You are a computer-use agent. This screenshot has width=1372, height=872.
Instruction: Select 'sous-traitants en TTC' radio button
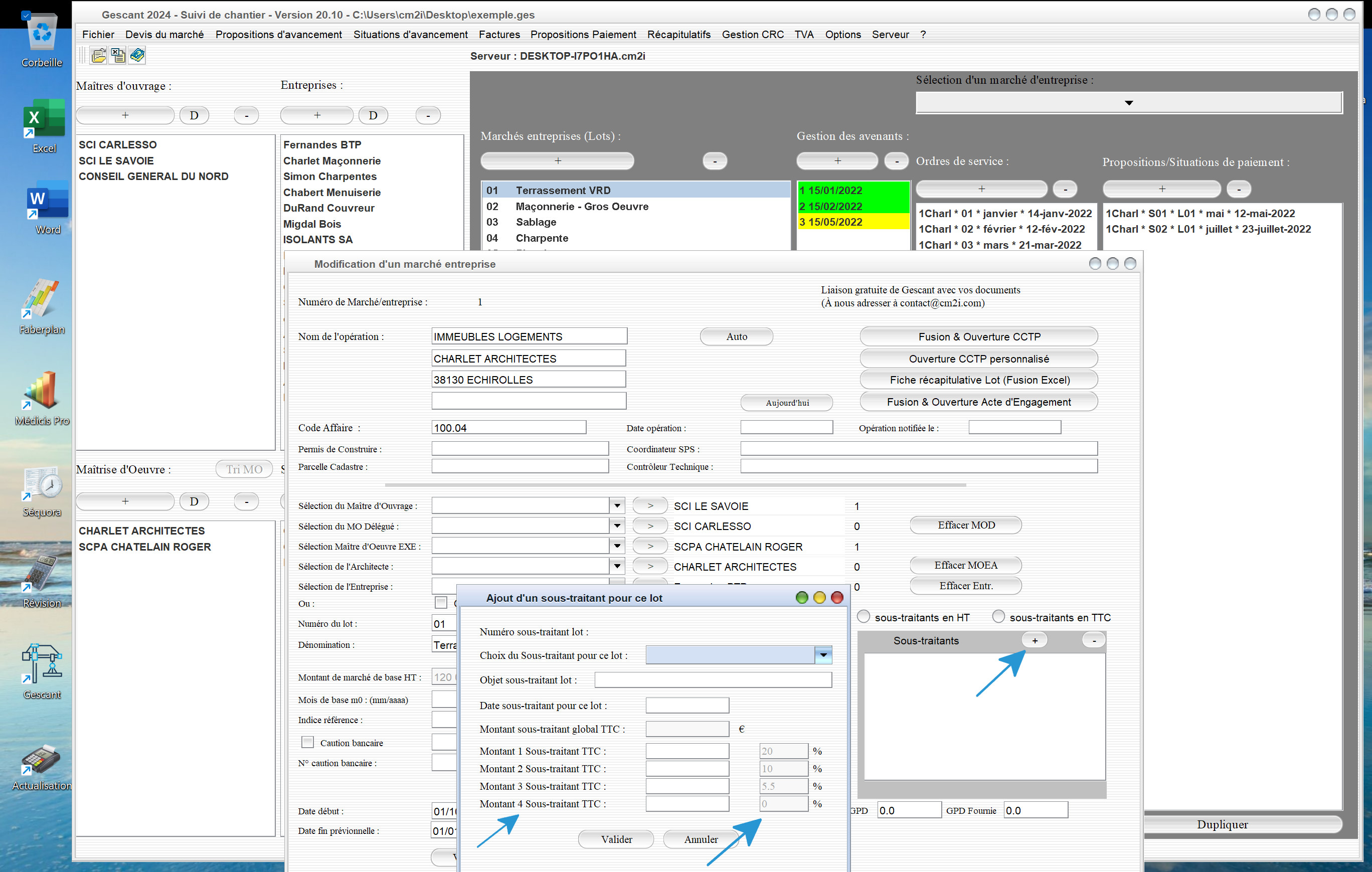[x=998, y=616]
